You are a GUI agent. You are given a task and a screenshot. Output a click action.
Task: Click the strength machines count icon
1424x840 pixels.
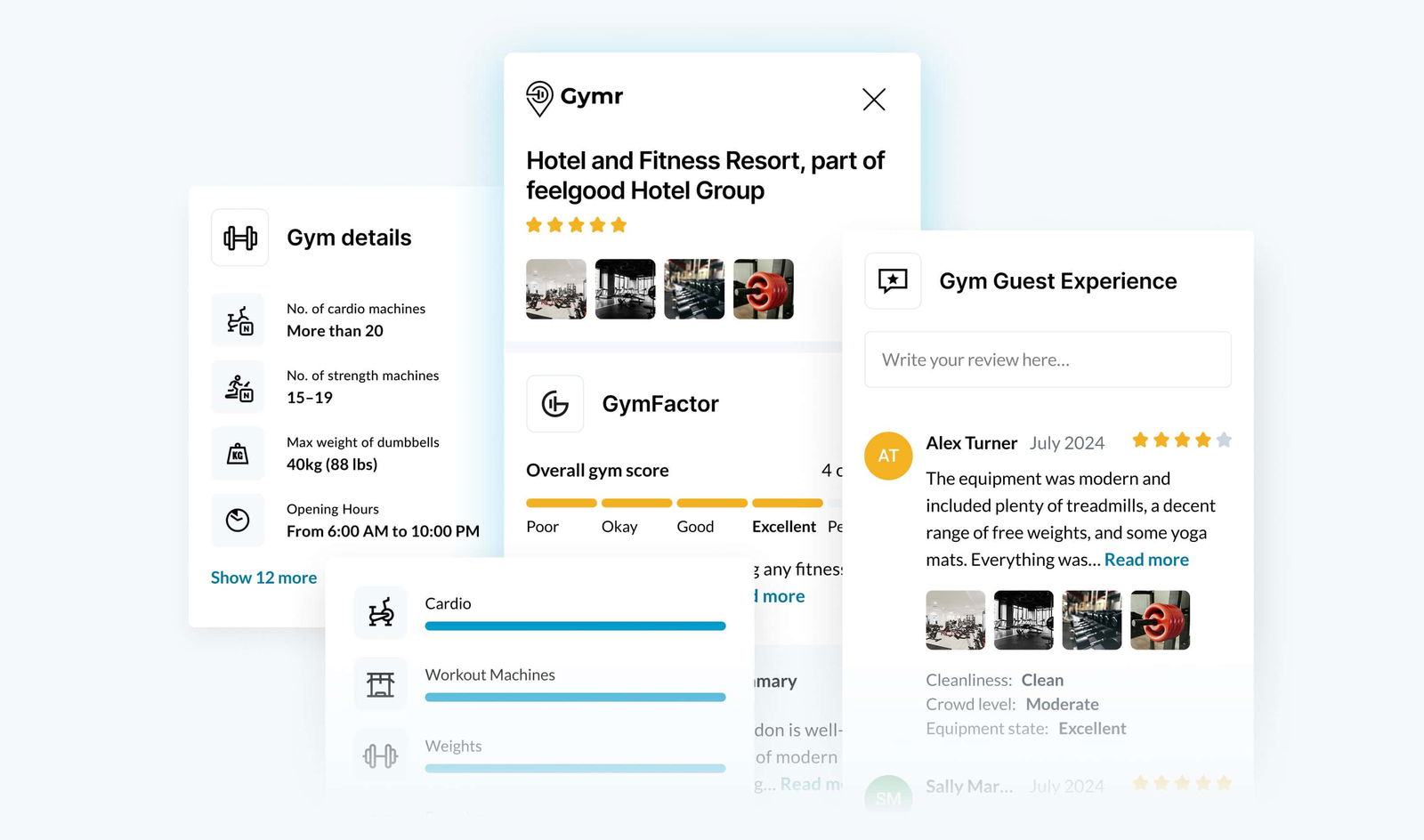239,387
